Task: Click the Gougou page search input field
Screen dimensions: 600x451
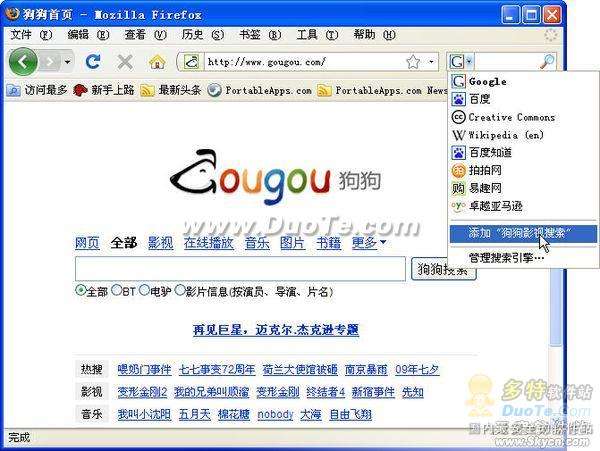Action: (240, 269)
